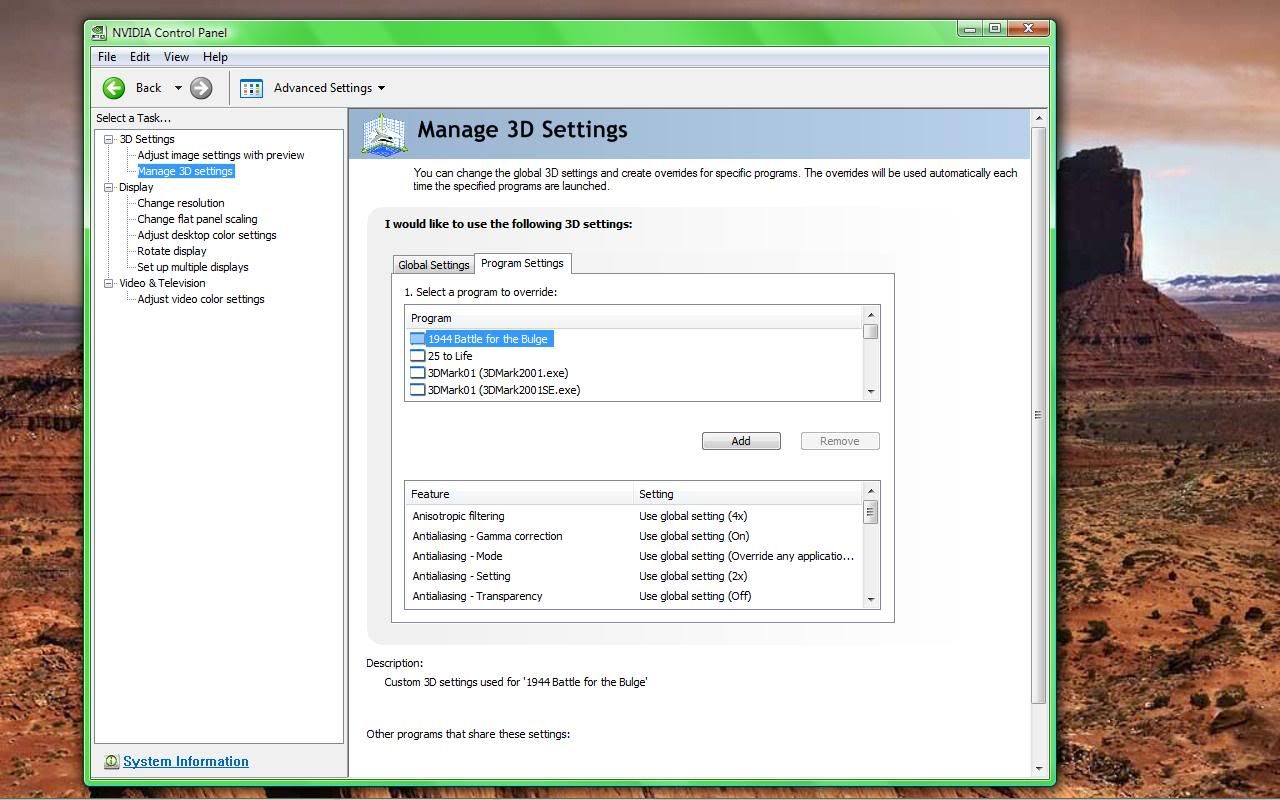Click the Advanced Settings view icon

click(251, 88)
